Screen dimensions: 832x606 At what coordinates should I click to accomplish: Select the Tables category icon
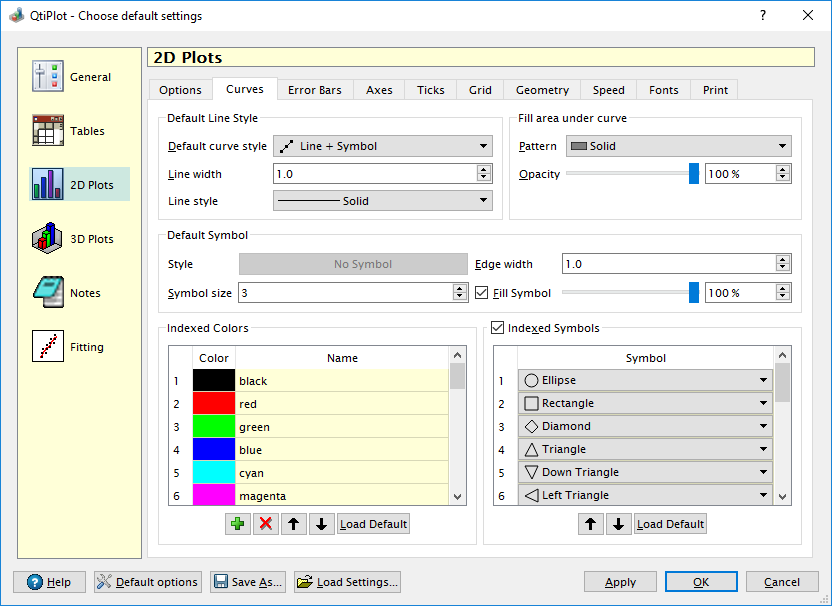(x=48, y=131)
